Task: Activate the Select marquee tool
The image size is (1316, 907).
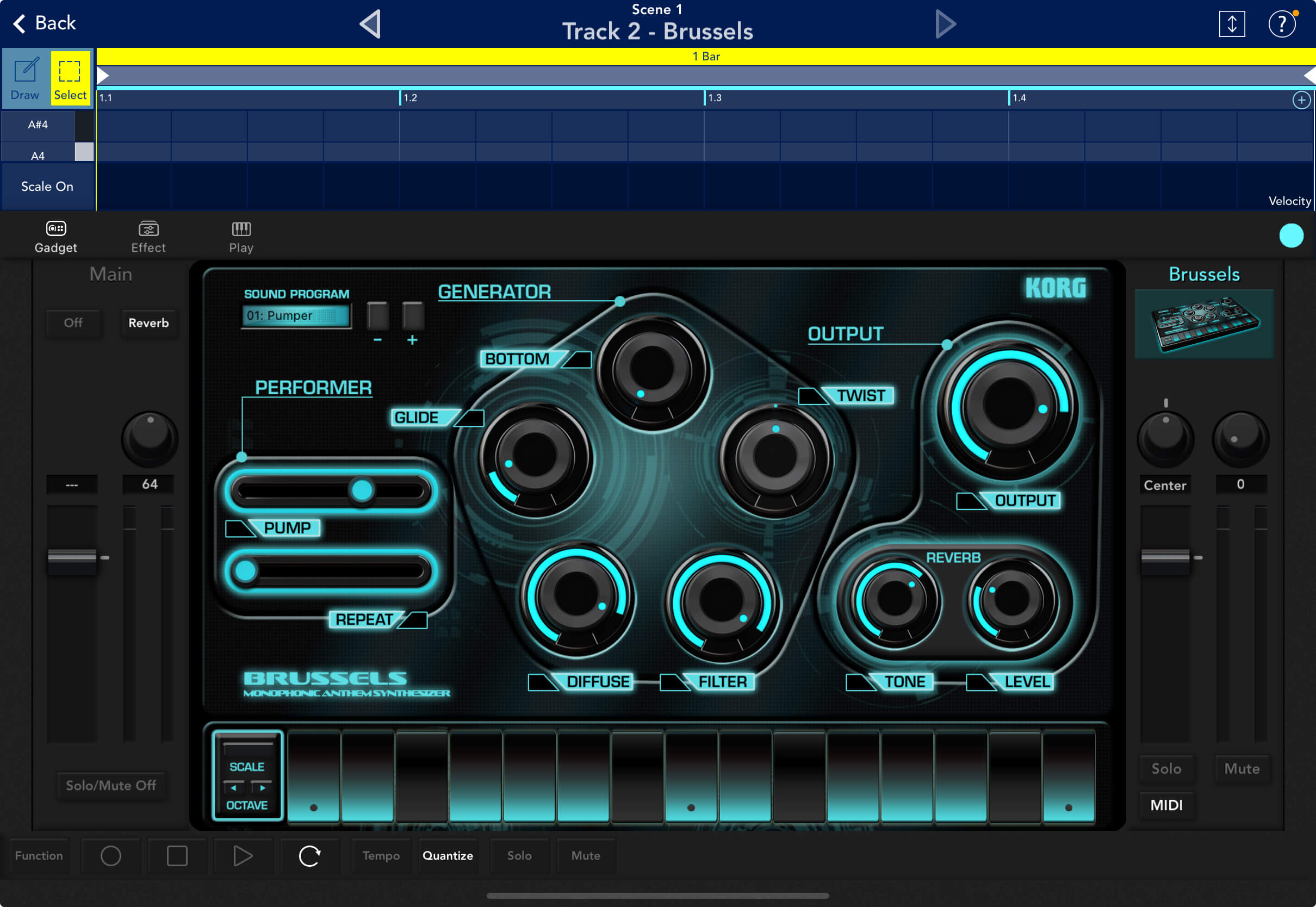Action: pos(70,78)
